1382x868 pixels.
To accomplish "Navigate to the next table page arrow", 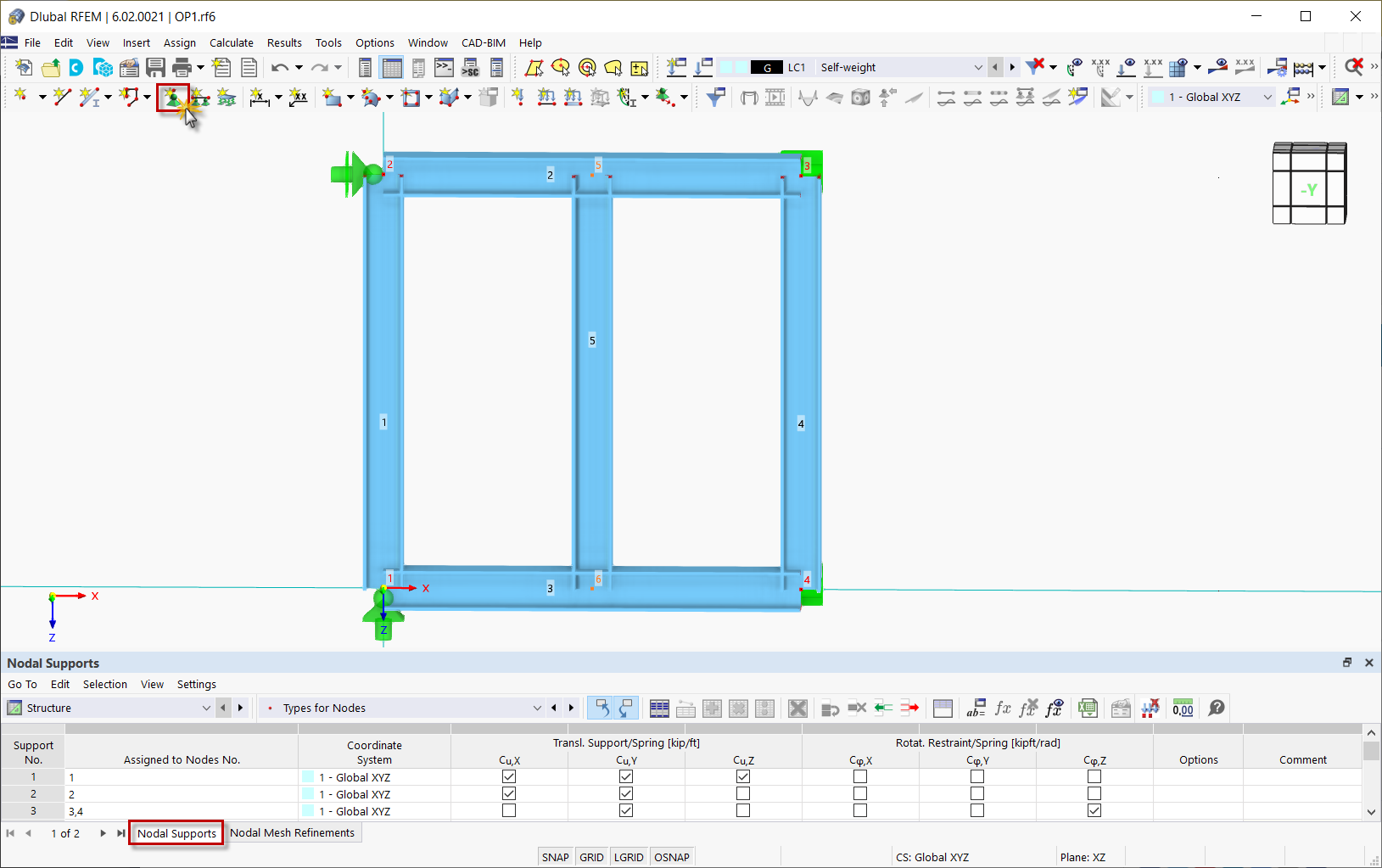I will pos(103,833).
